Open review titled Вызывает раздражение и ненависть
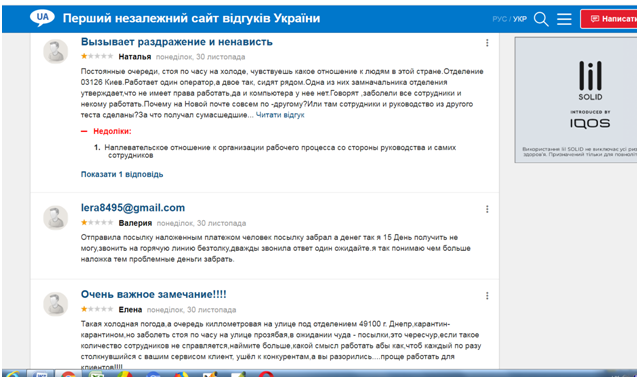Image resolution: width=639 pixels, height=379 pixels. (x=176, y=42)
